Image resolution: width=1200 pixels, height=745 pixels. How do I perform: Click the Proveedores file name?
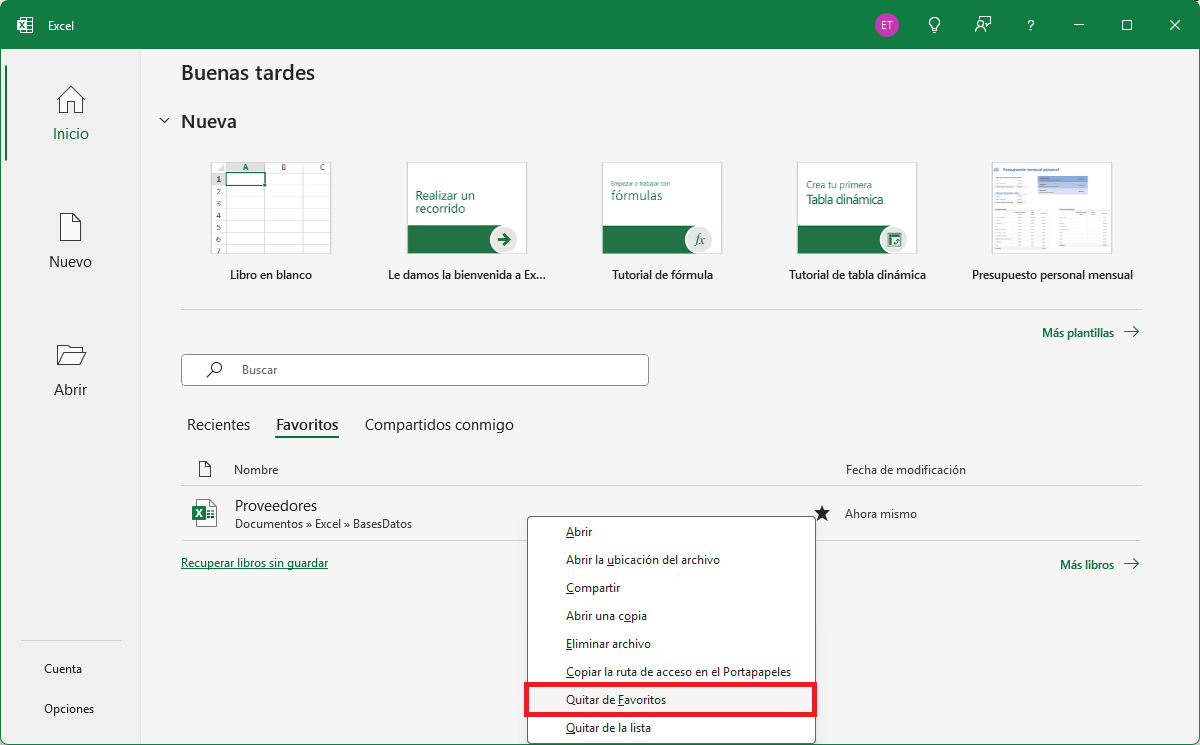click(276, 506)
